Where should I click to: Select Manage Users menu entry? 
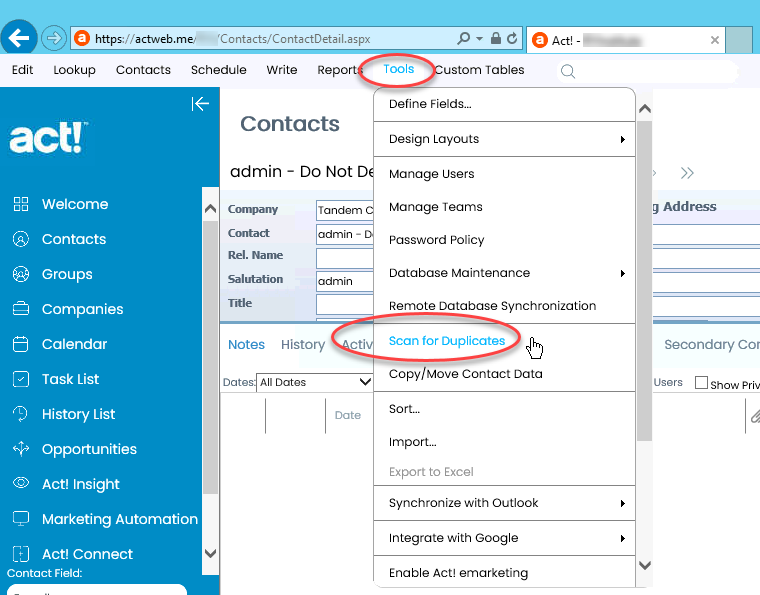click(431, 174)
